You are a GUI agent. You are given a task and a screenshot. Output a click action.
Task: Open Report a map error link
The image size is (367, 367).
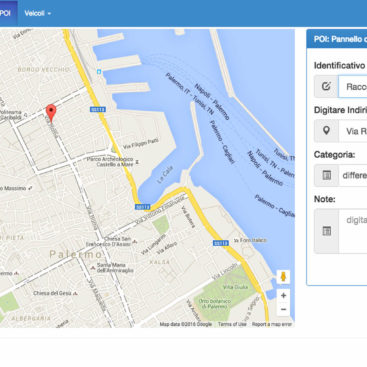272,324
